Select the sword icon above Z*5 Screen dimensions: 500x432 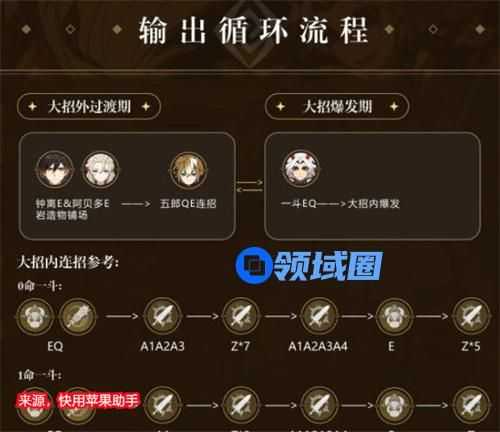[x=471, y=316]
